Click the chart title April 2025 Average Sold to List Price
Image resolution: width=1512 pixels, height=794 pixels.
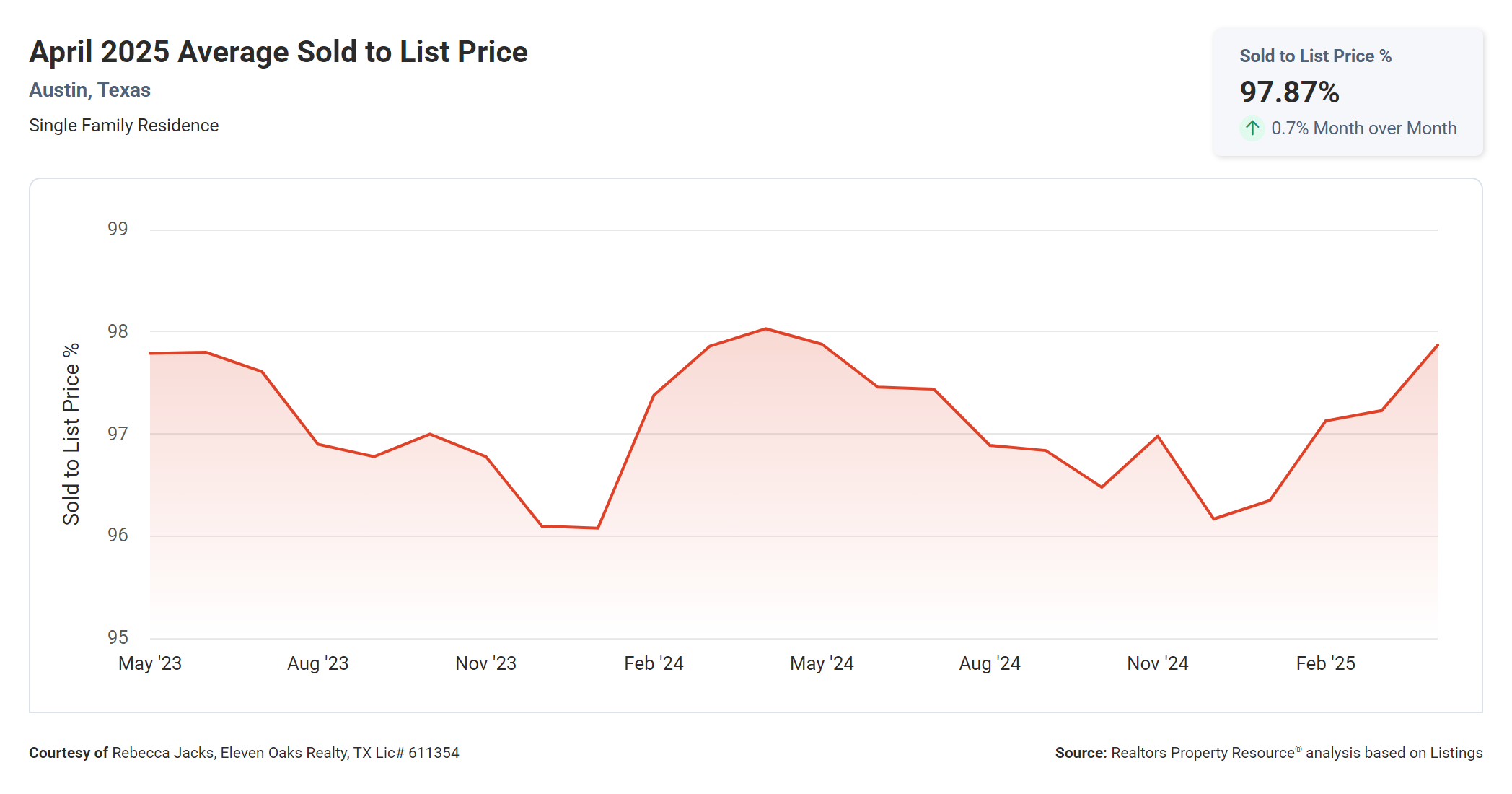tap(278, 52)
